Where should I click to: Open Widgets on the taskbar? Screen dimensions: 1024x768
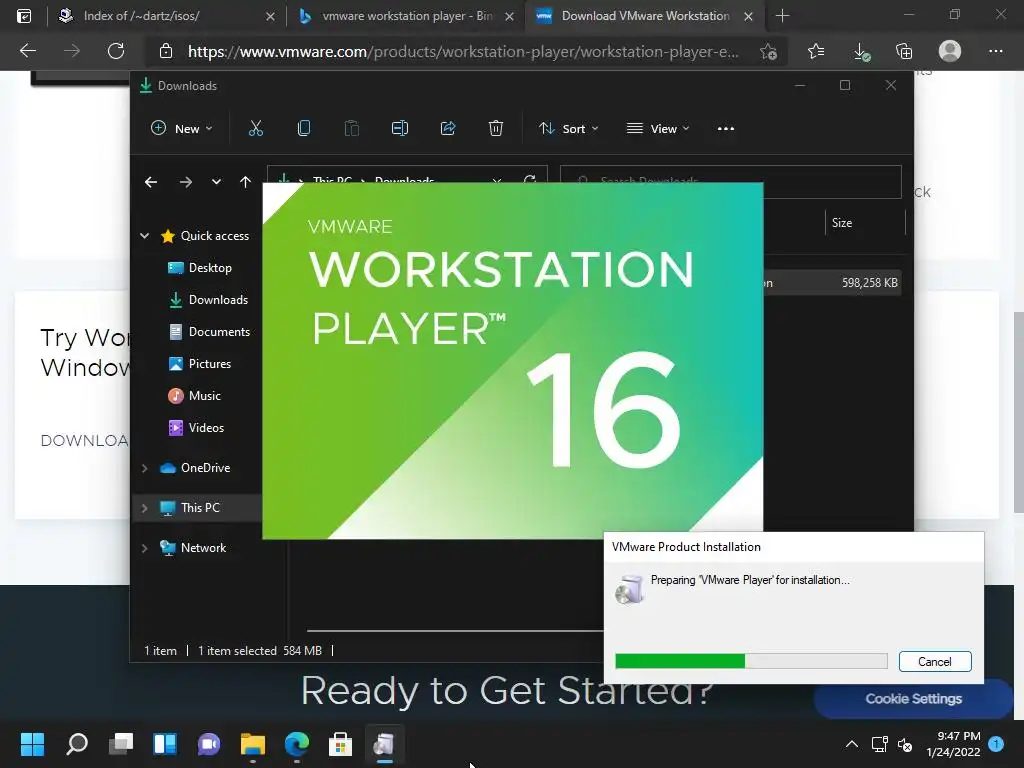point(165,744)
